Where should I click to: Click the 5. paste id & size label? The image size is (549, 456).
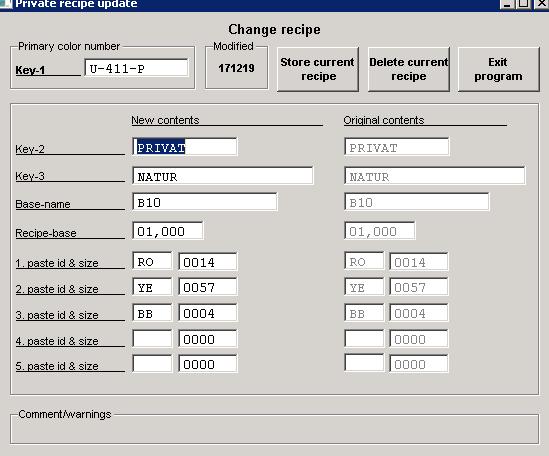pos(57,366)
